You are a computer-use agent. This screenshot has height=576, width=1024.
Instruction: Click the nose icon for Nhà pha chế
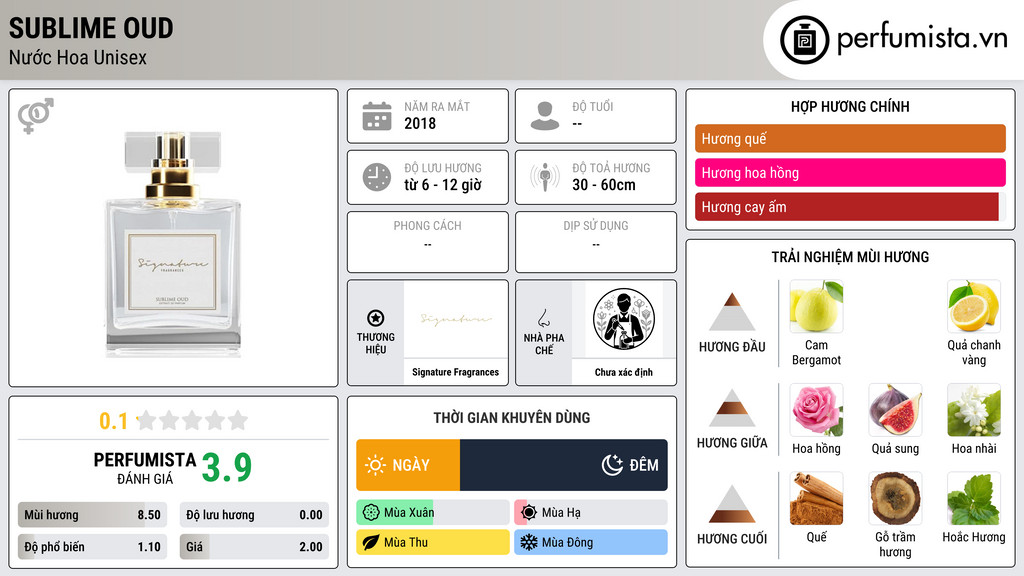point(543,318)
